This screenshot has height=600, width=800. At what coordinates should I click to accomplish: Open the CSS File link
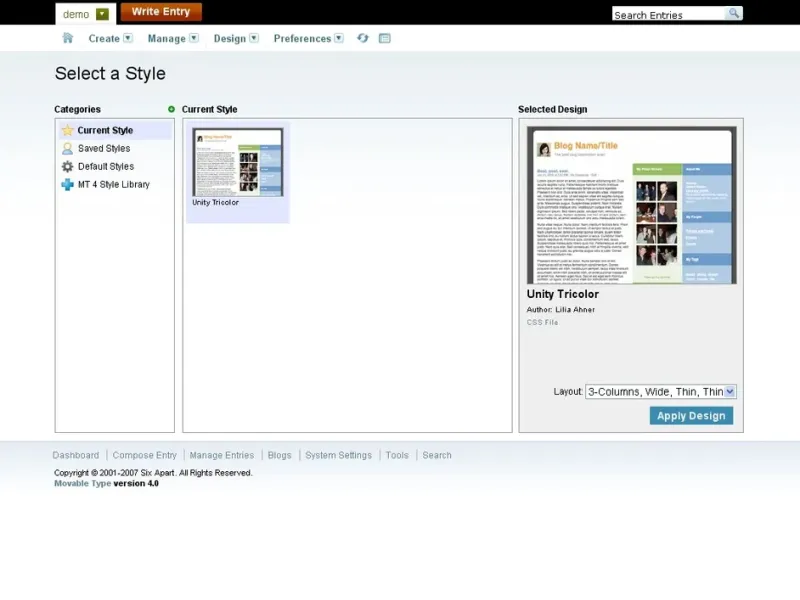[x=542, y=322]
